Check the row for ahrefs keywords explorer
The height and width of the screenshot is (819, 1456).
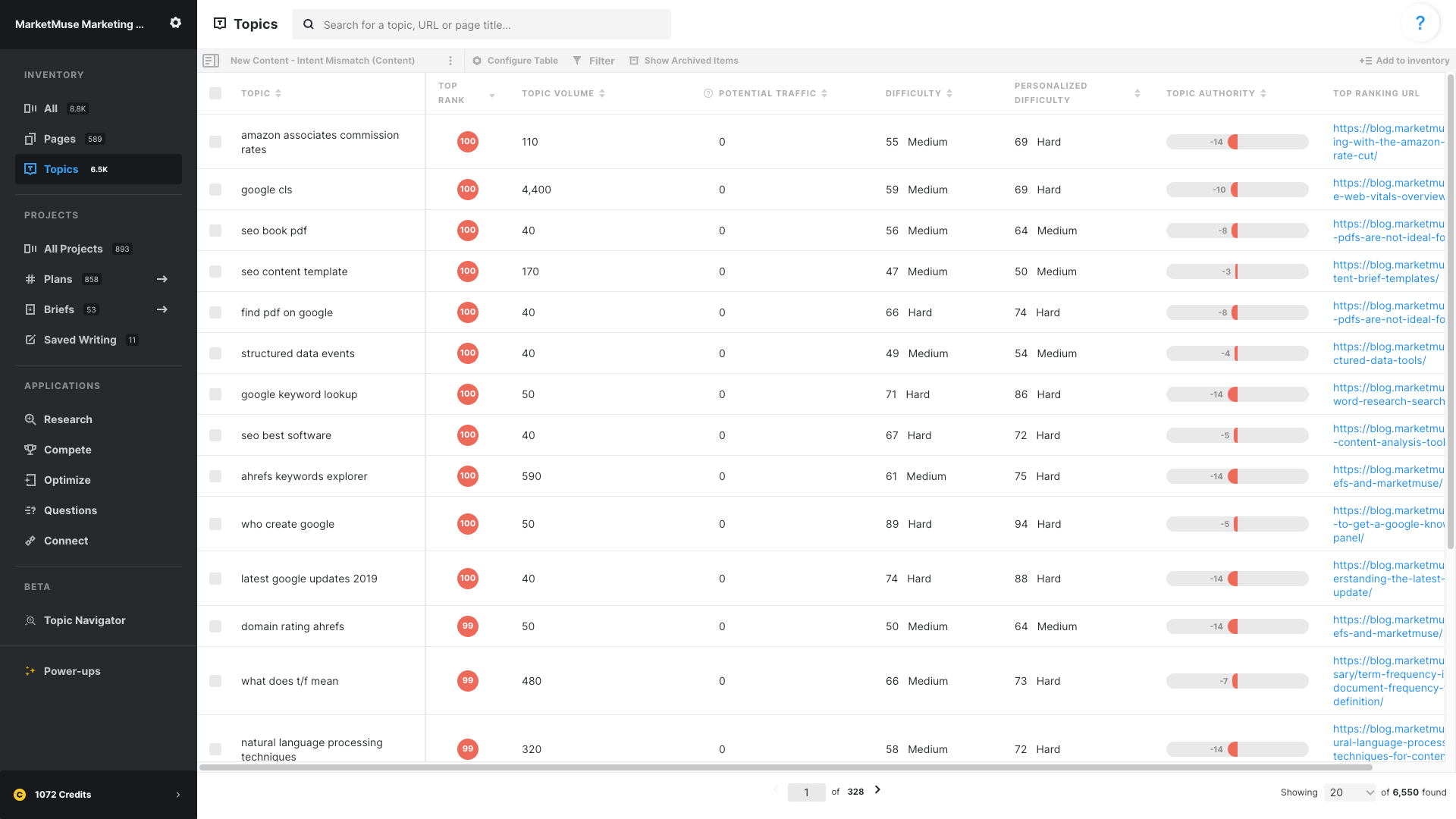click(215, 475)
